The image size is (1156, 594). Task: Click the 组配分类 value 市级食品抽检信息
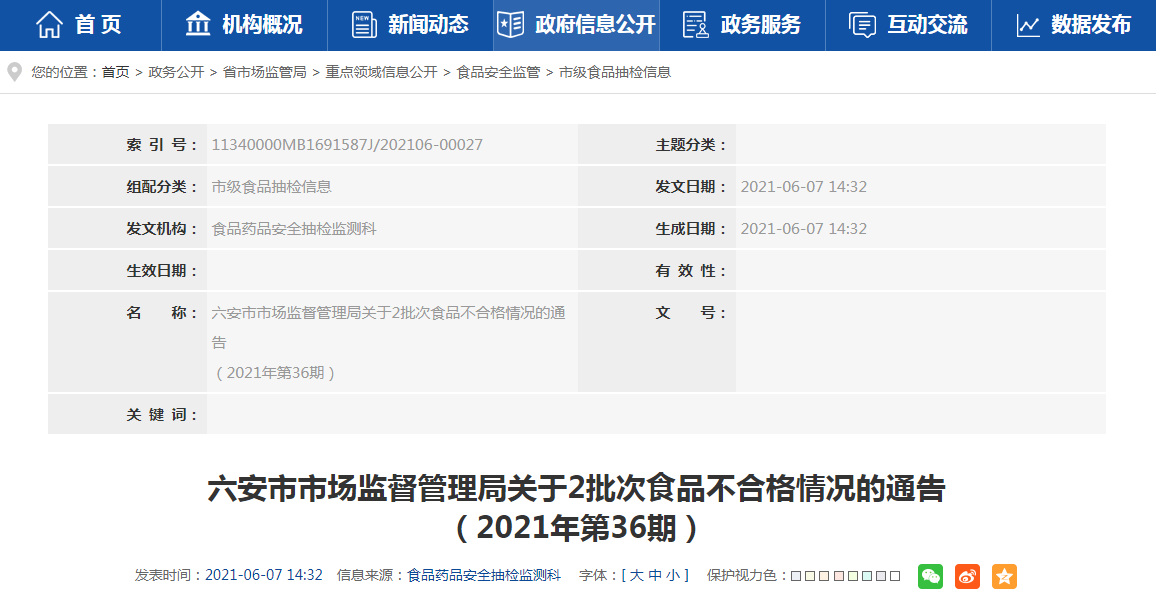[x=271, y=187]
